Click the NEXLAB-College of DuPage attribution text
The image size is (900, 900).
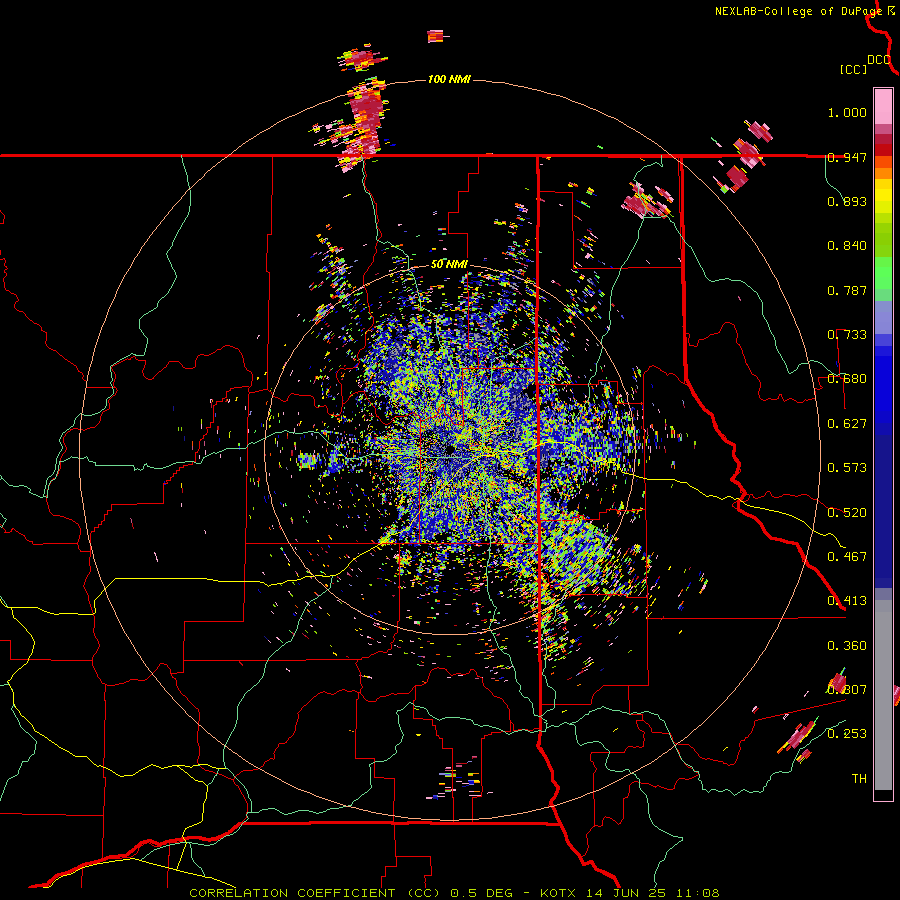click(x=798, y=11)
